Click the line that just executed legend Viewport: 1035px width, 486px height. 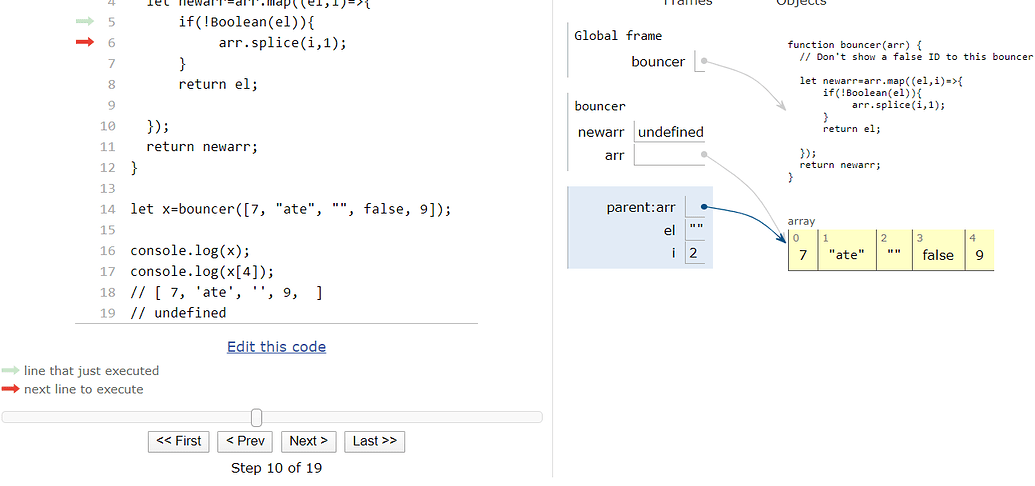[x=91, y=371]
